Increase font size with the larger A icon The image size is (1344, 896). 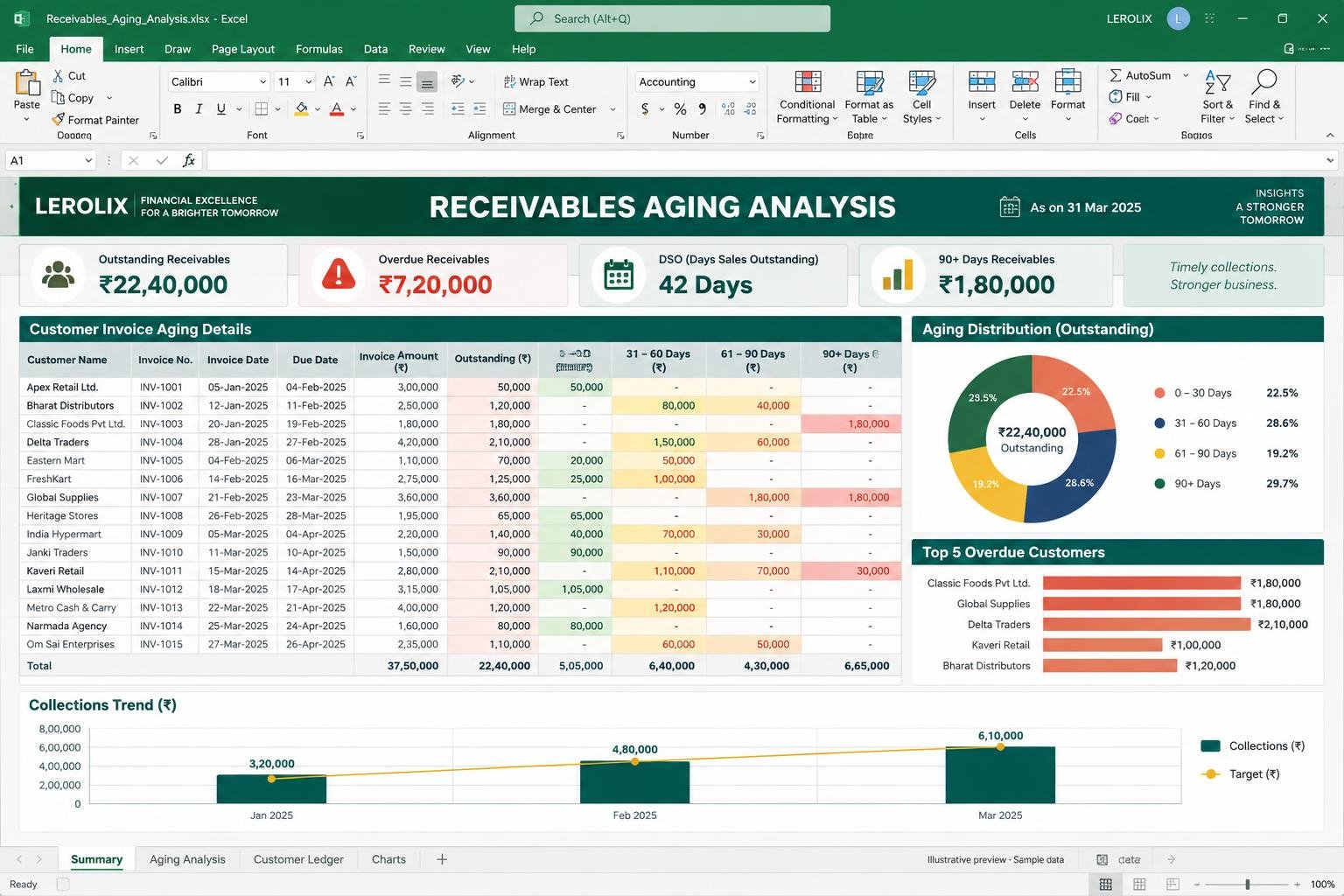point(329,81)
